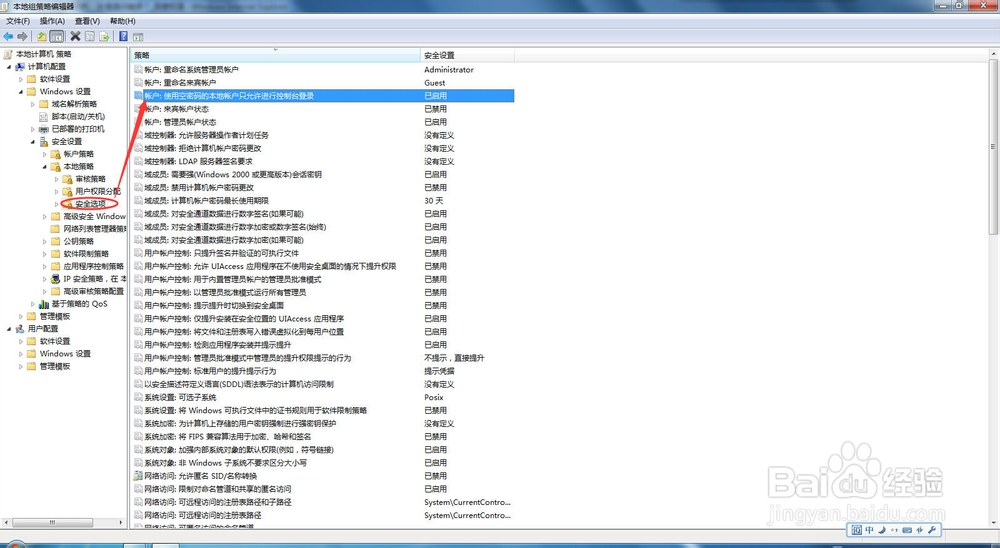Click the Properties toolbar icon
1000x548 pixels.
coord(90,36)
